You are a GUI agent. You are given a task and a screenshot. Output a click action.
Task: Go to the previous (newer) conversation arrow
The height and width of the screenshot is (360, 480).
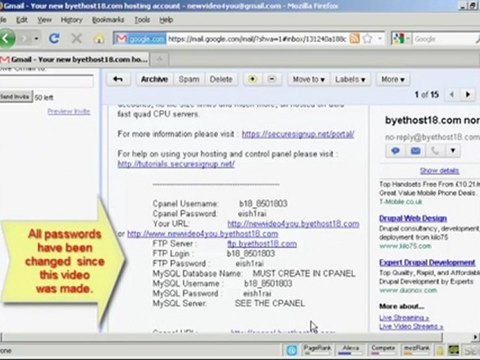coord(452,95)
